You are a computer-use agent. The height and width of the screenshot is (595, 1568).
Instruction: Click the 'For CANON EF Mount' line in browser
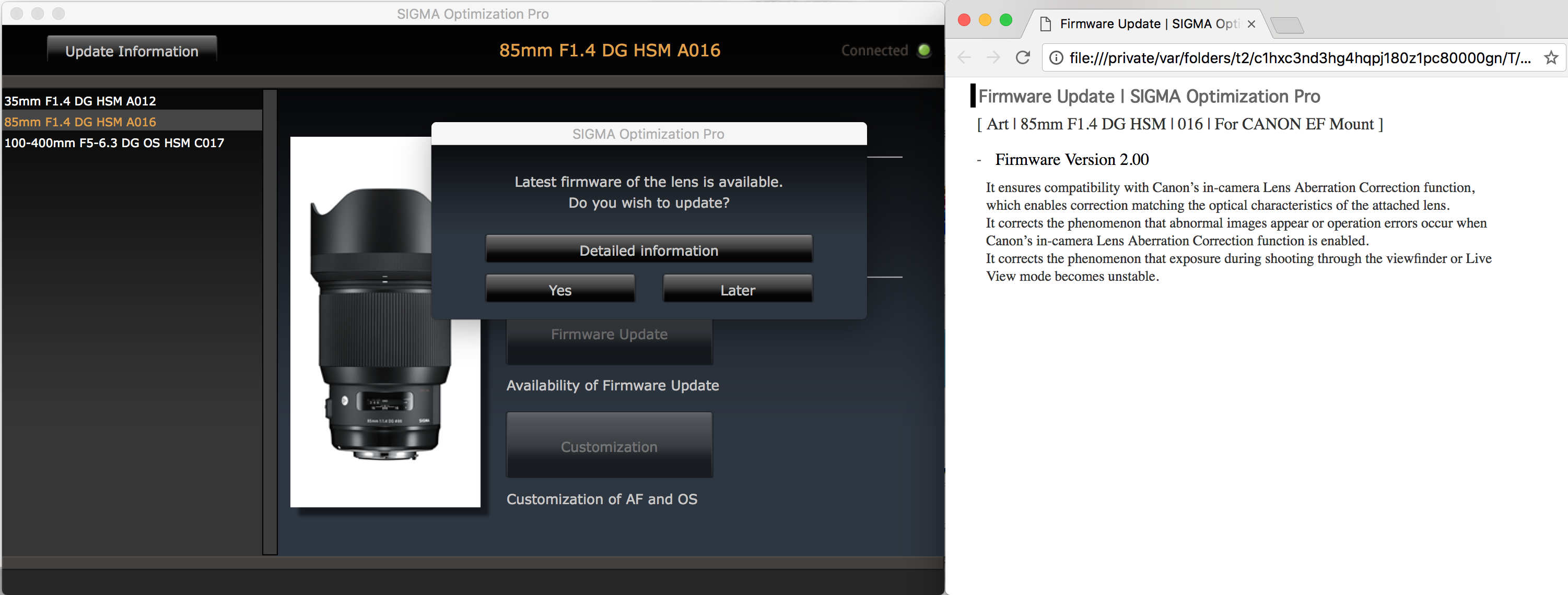[1179, 124]
